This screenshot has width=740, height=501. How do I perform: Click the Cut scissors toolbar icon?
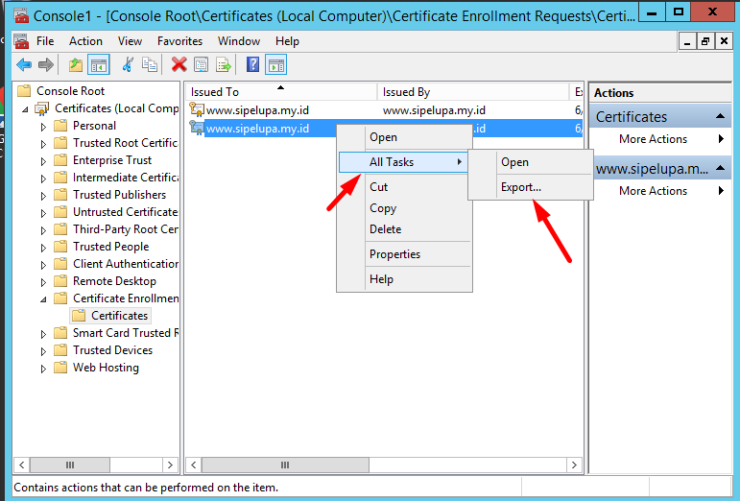[x=128, y=65]
